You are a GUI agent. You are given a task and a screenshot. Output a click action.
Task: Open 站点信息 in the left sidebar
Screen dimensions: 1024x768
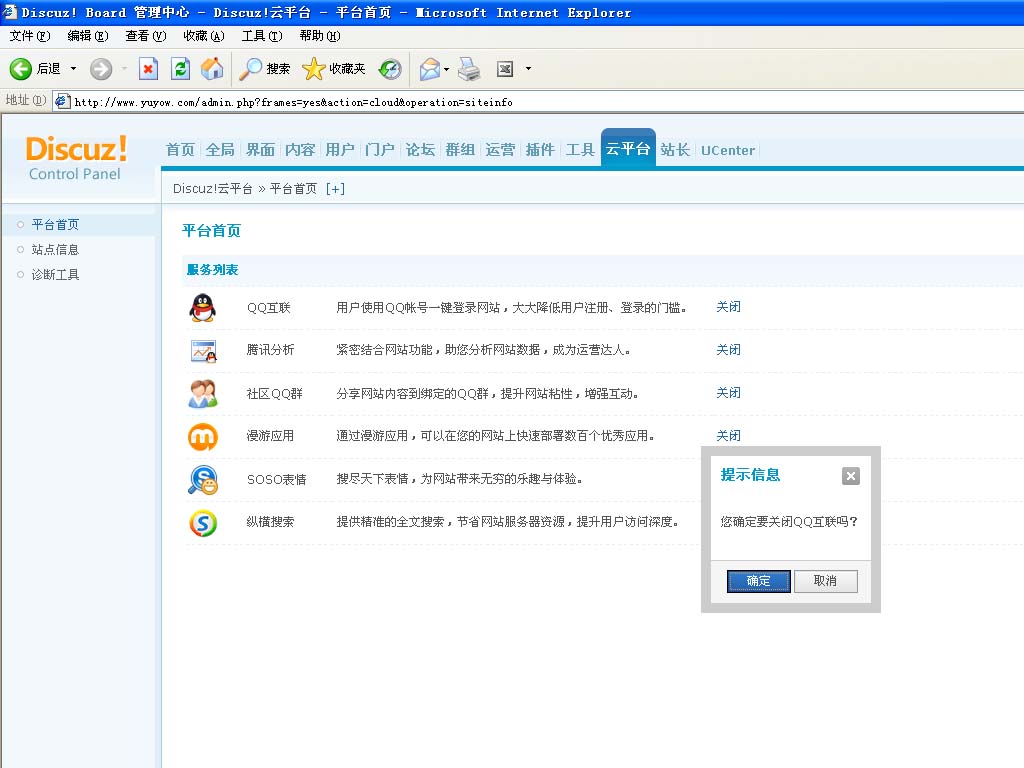click(55, 249)
